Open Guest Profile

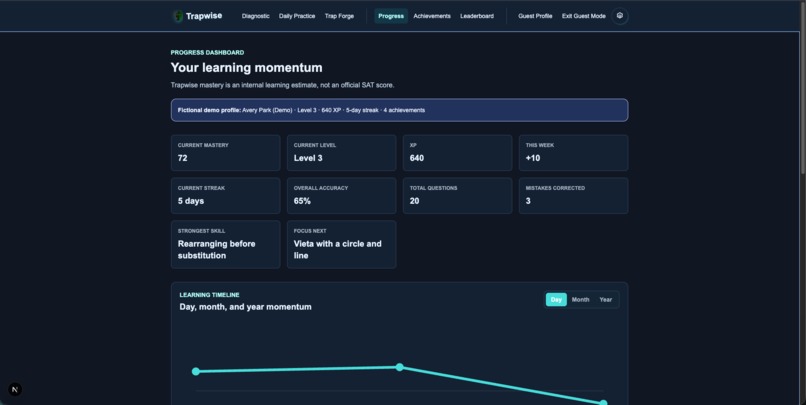[x=535, y=16]
